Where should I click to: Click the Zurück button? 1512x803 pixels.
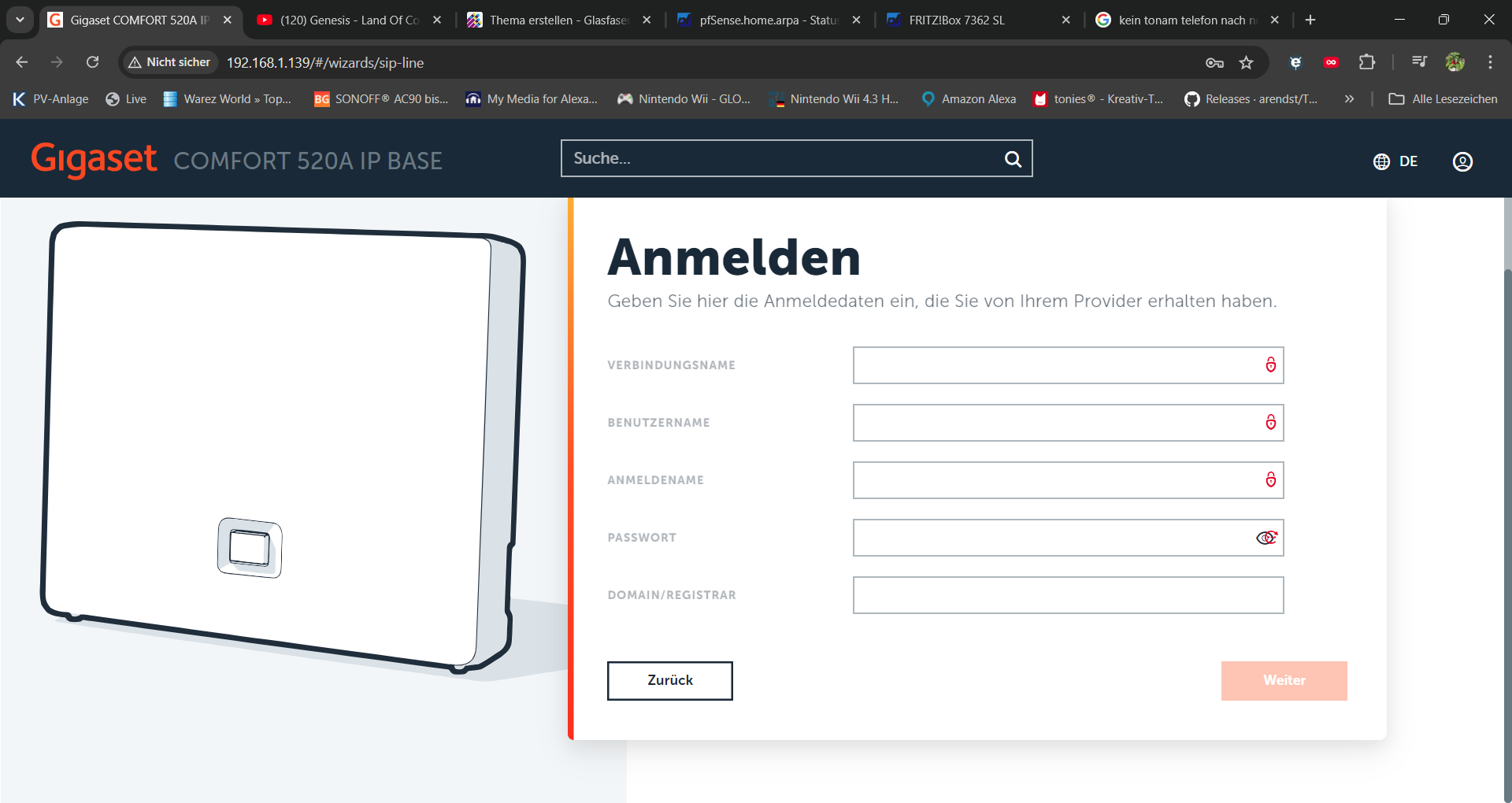click(x=670, y=681)
